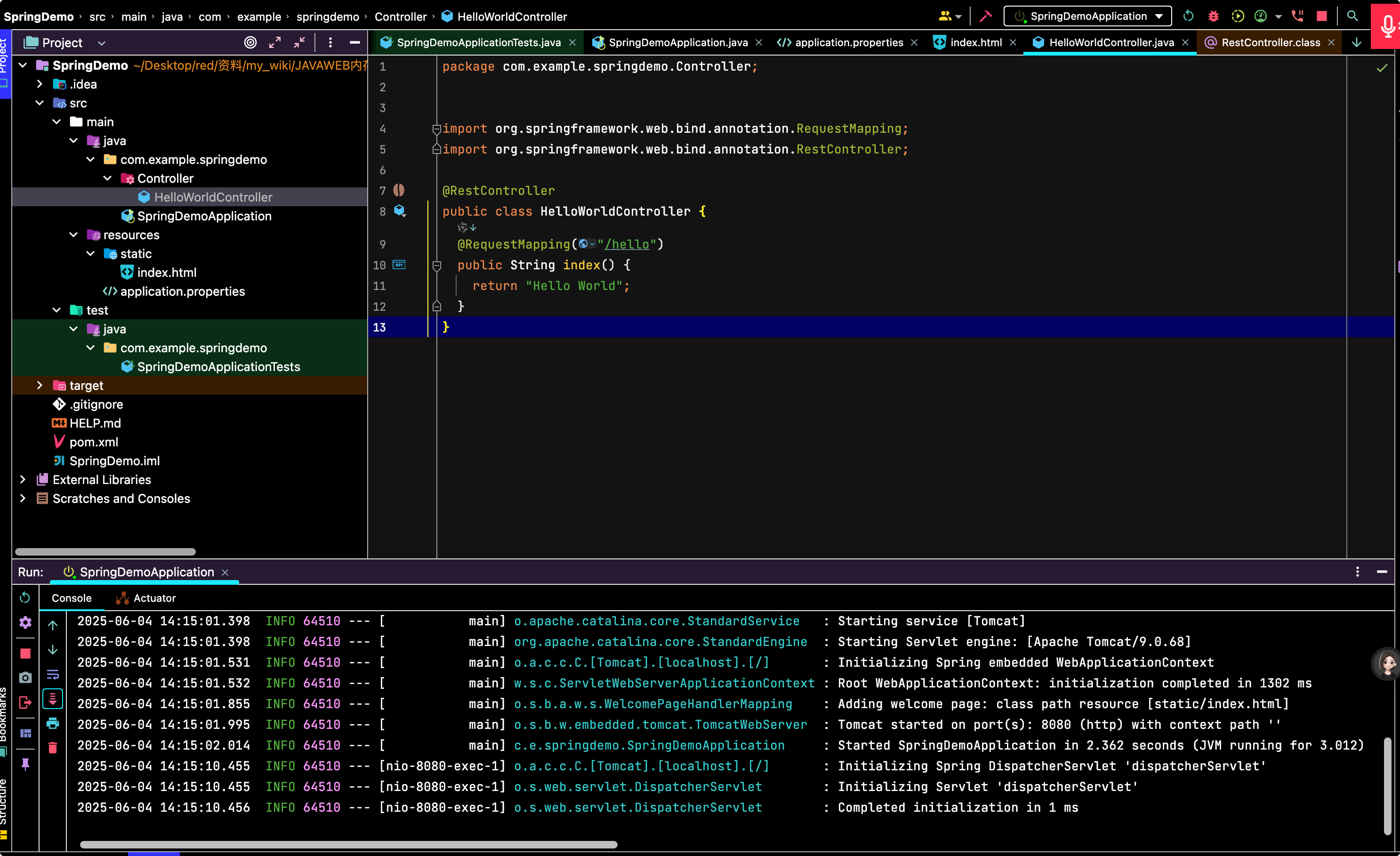Click the Run with Coverage icon
Image resolution: width=1400 pixels, height=856 pixels.
tap(1238, 16)
